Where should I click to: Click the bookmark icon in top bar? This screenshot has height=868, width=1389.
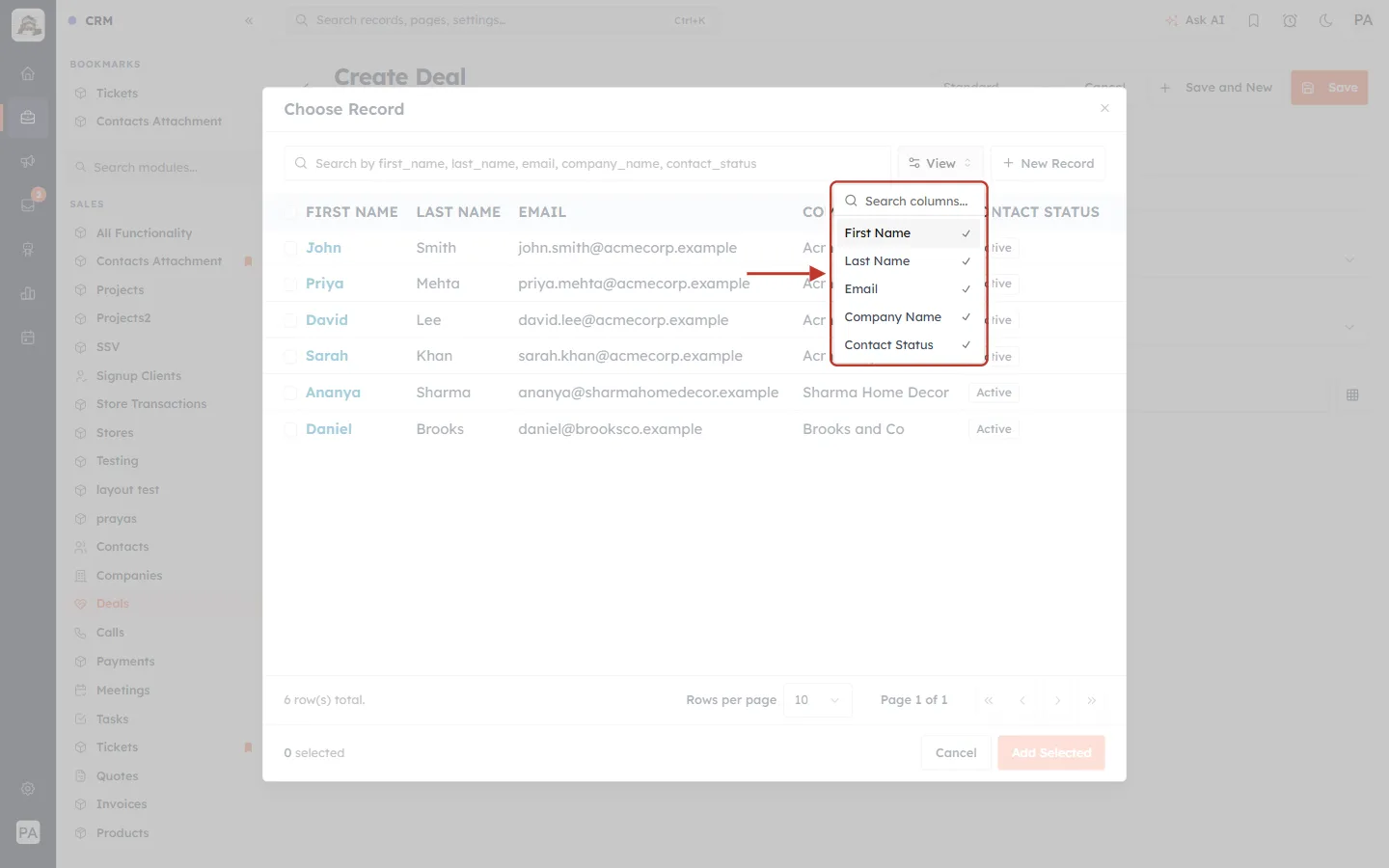[x=1253, y=20]
